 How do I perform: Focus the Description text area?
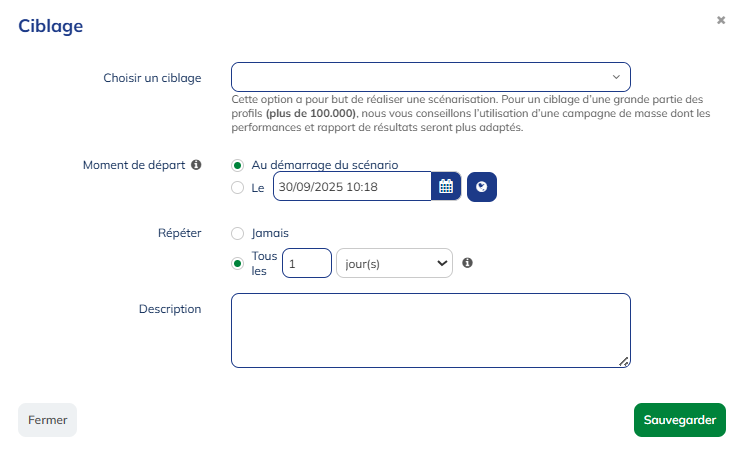430,330
